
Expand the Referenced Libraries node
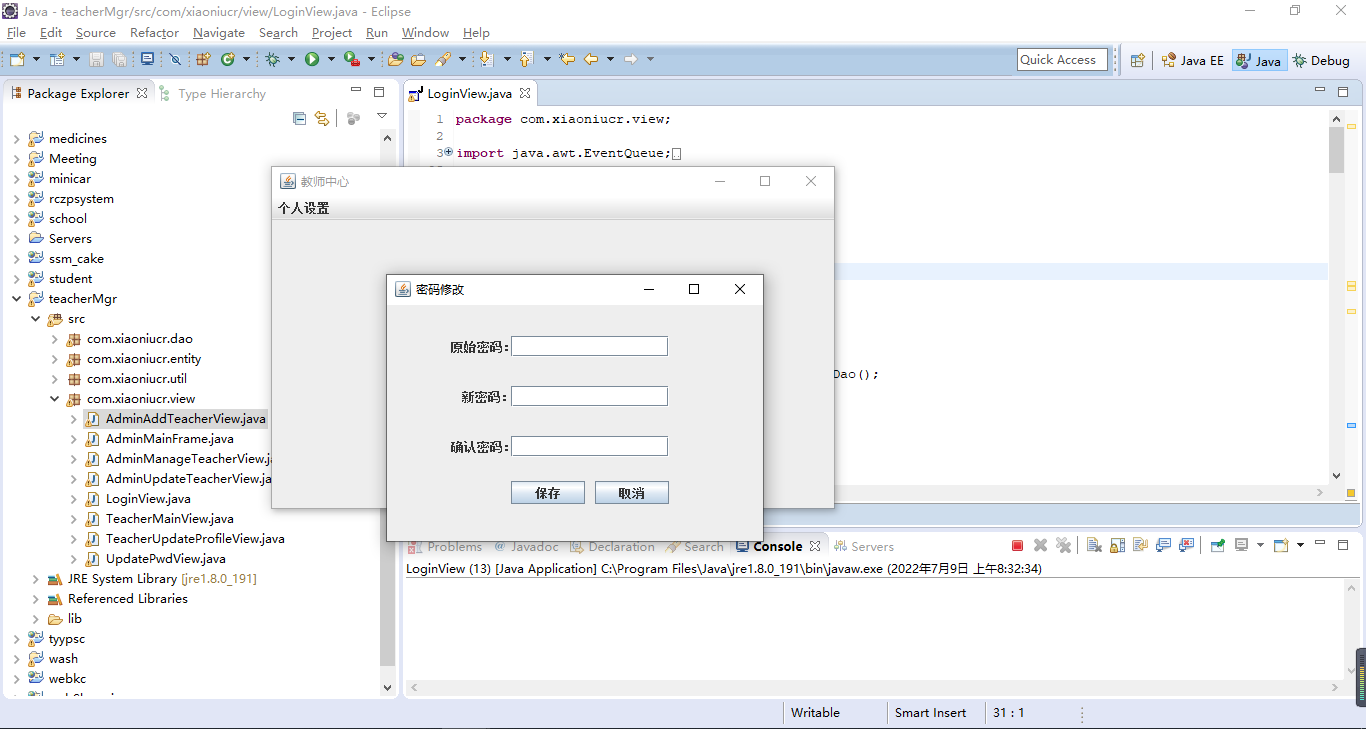pyautogui.click(x=35, y=598)
